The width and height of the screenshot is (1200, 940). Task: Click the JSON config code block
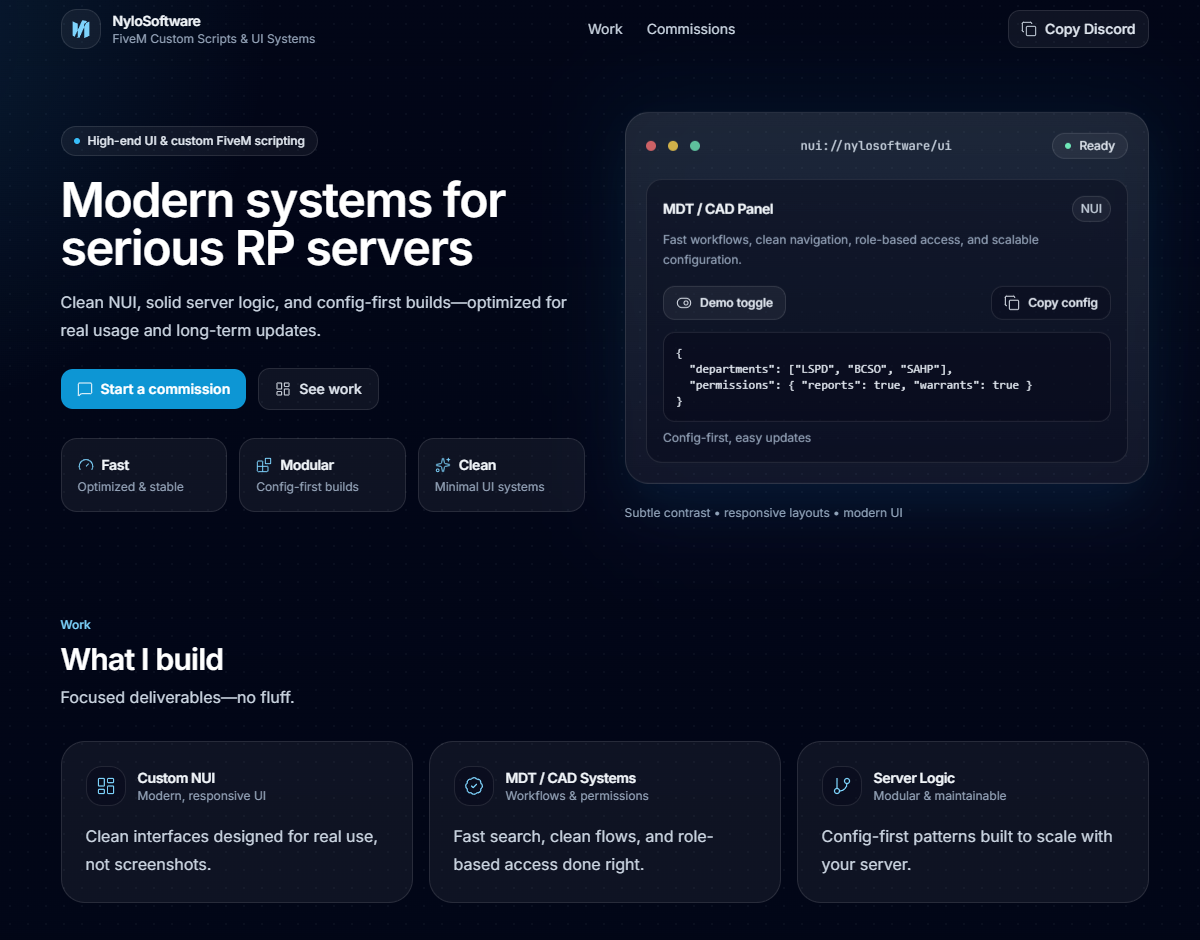coord(886,377)
